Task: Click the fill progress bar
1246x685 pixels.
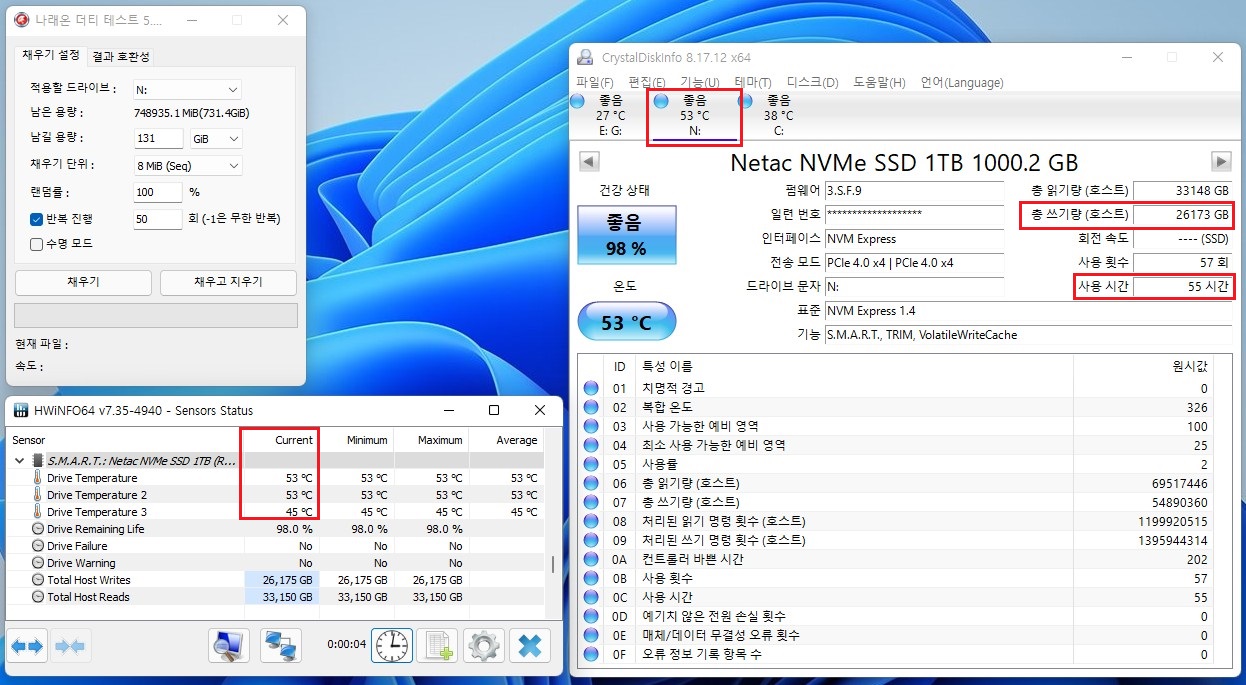Action: tap(156, 315)
